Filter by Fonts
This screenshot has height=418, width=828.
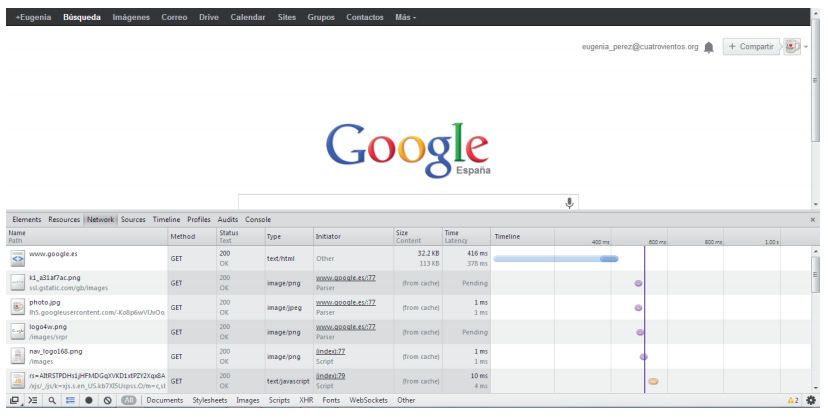[x=331, y=401]
